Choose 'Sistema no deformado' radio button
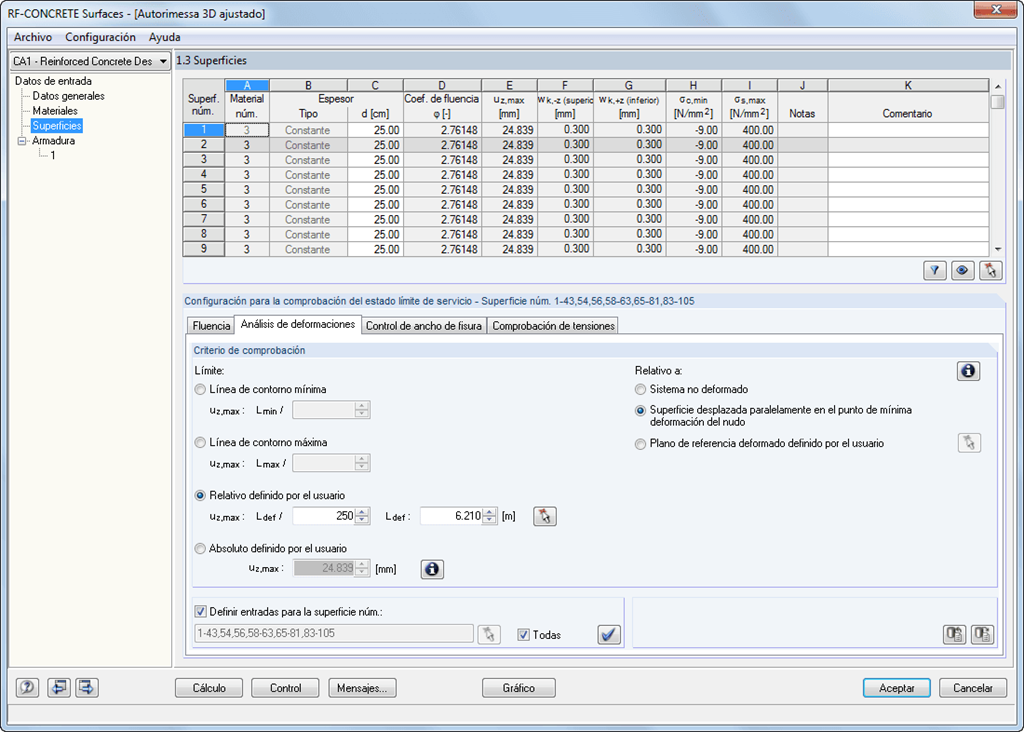1024x732 pixels. tap(640, 389)
